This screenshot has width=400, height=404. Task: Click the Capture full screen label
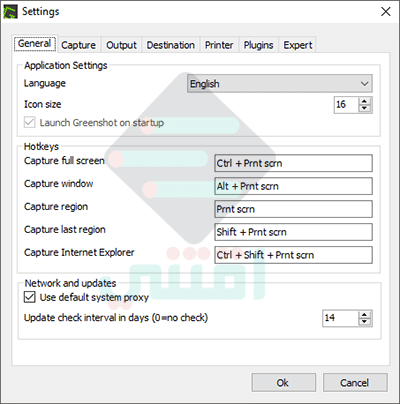(64, 161)
